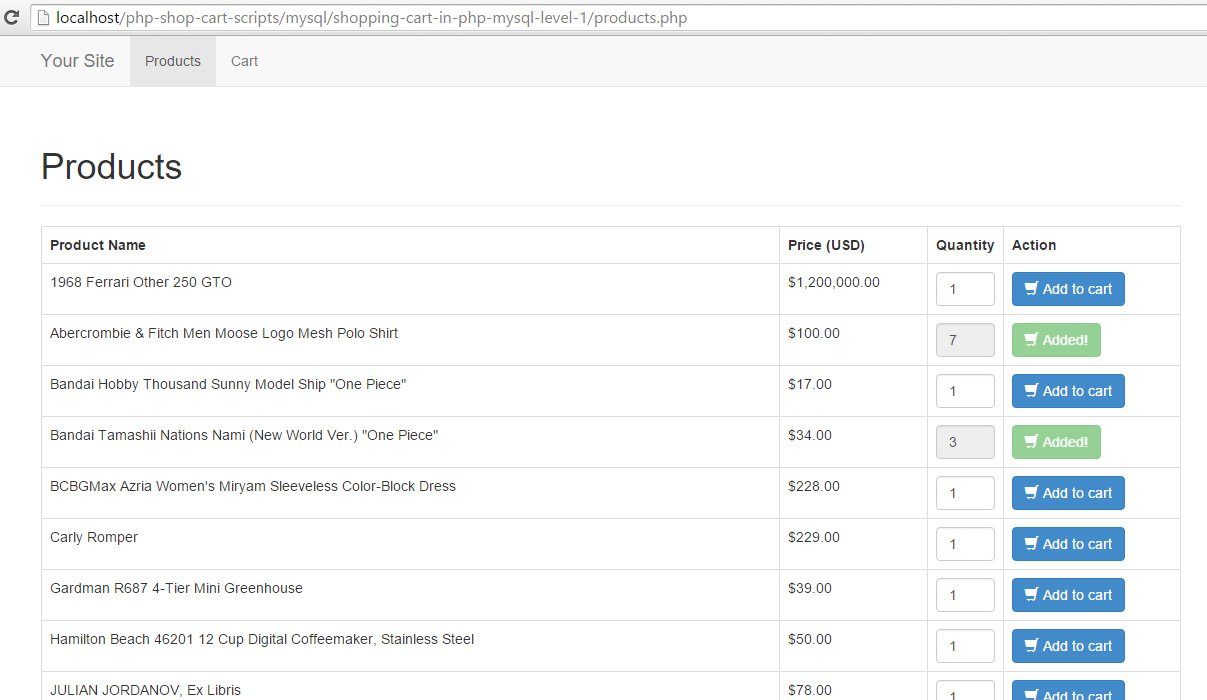Select Gardman R687 4-Tier Mini Greenhouse name

coord(176,589)
